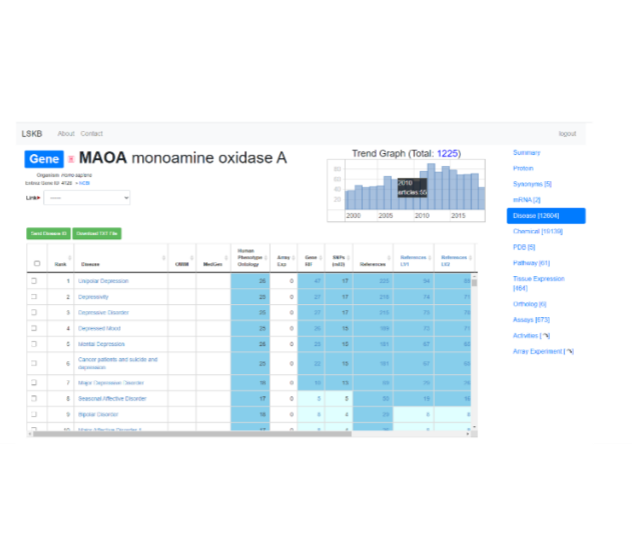
Task: Click the pink icon beside the Gene badge
Action: click(x=71, y=159)
